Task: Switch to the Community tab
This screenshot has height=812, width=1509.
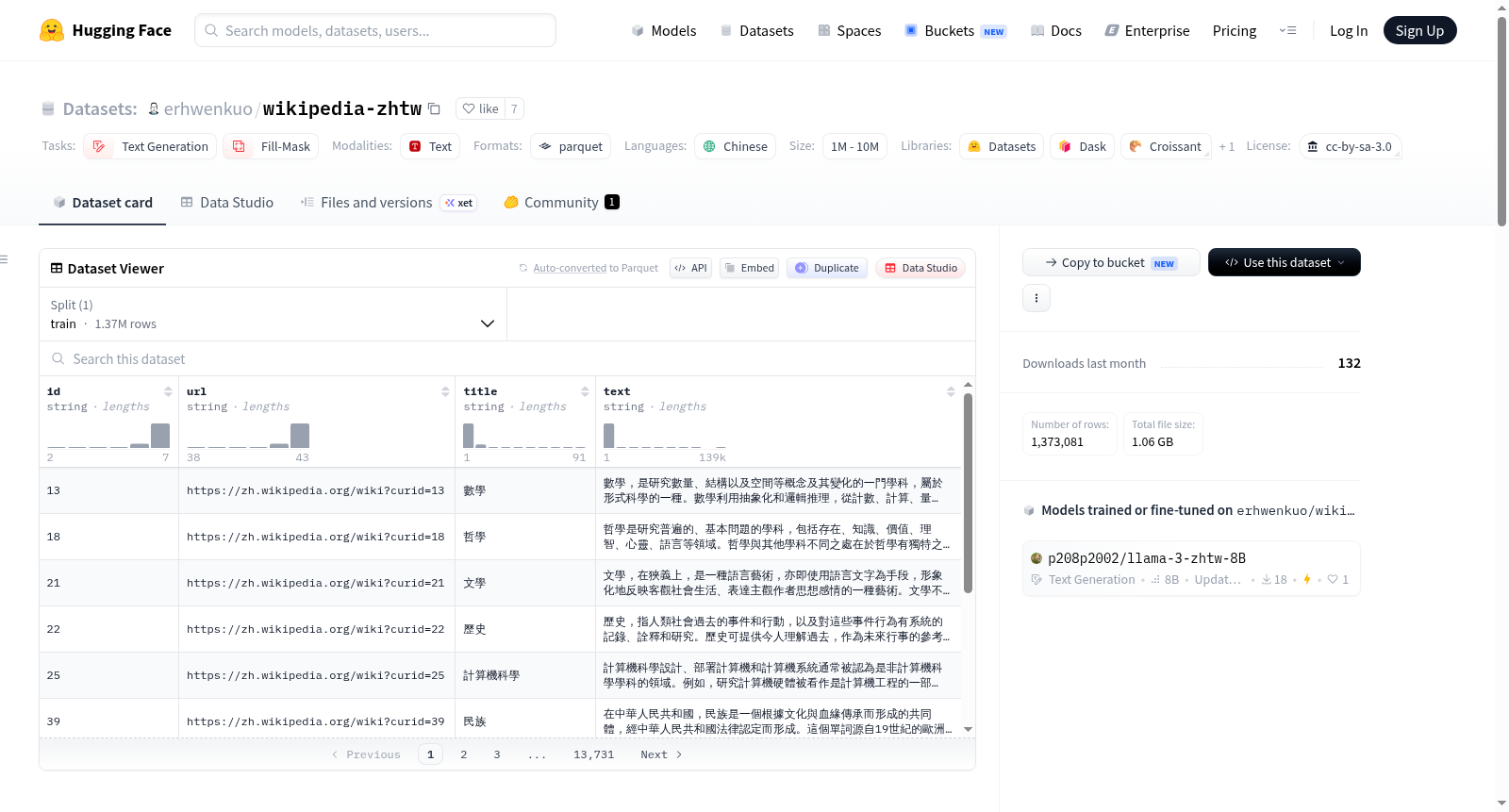Action: [x=561, y=202]
